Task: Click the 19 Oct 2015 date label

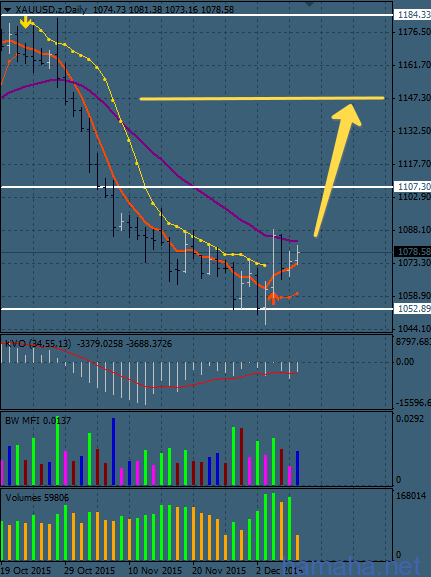Action: point(26,571)
